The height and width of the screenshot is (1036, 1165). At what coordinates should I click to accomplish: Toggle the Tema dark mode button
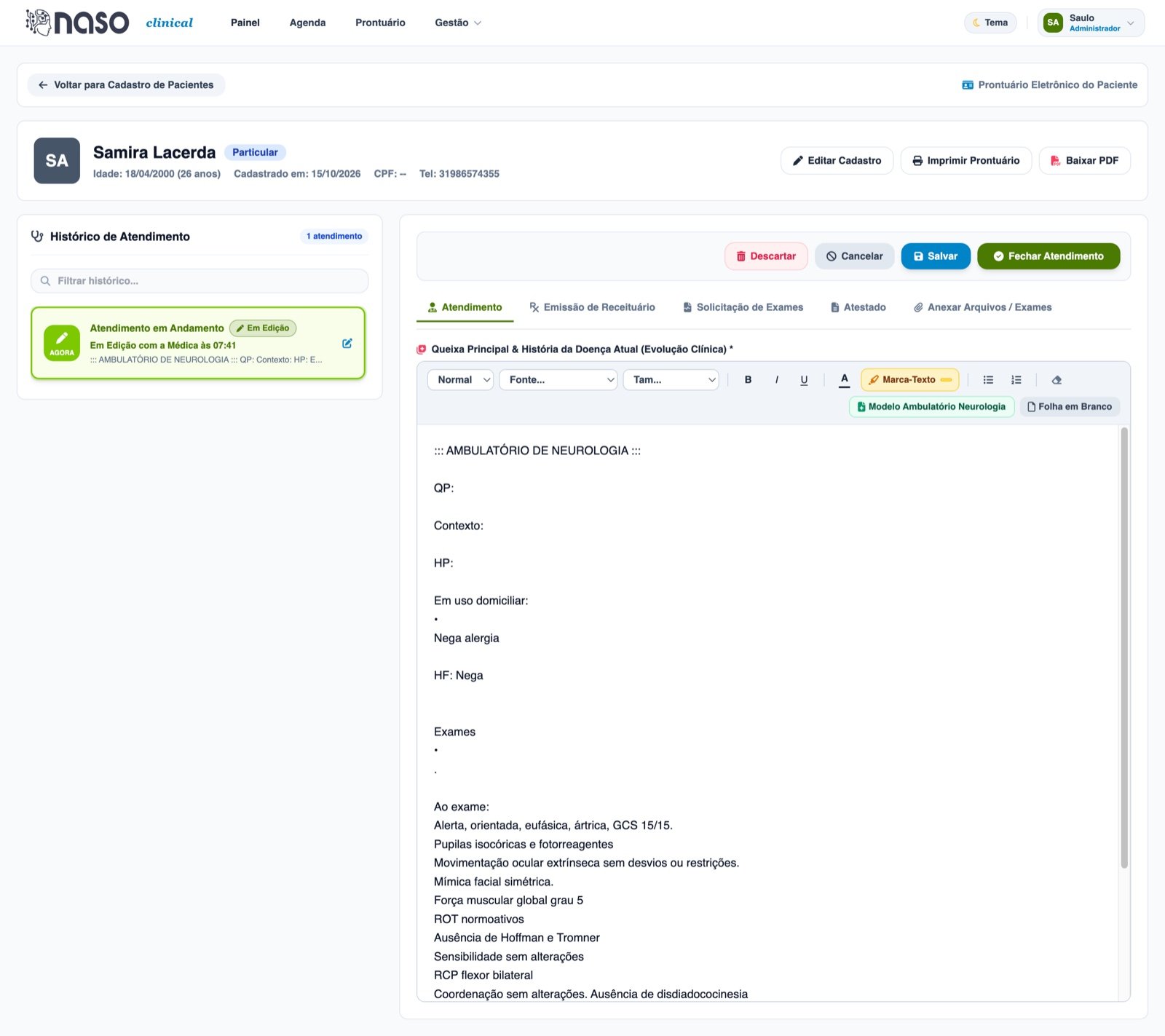990,23
